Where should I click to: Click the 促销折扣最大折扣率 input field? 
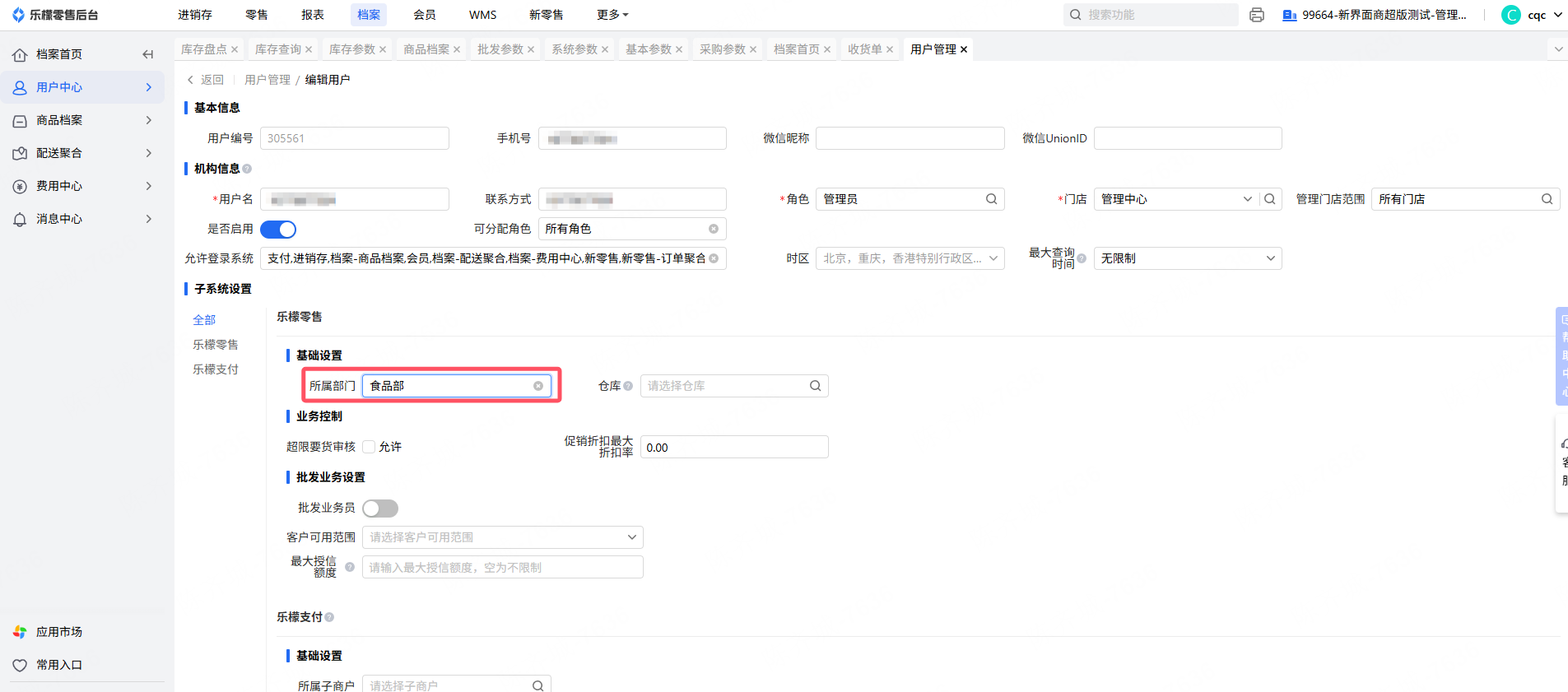point(734,447)
